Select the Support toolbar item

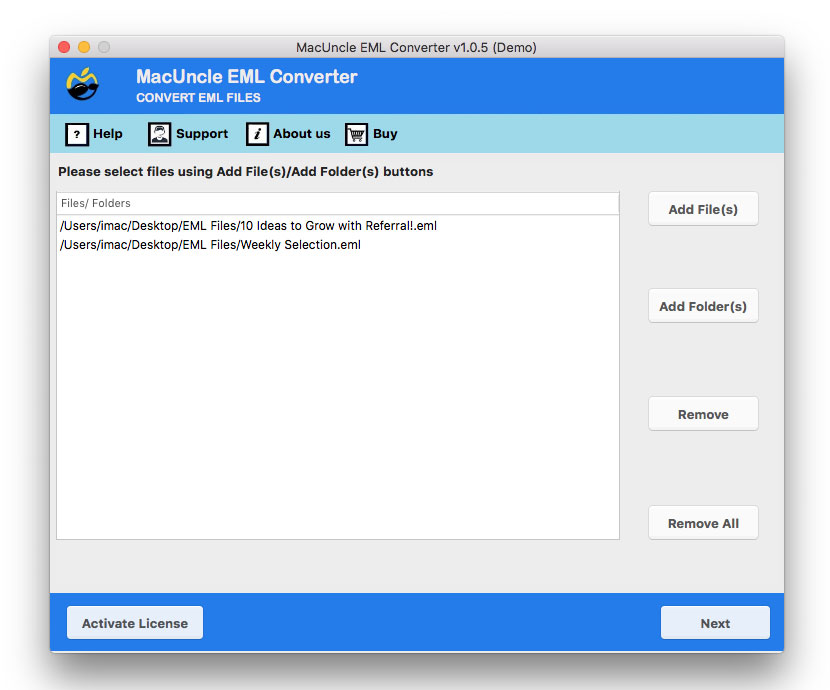(202, 134)
